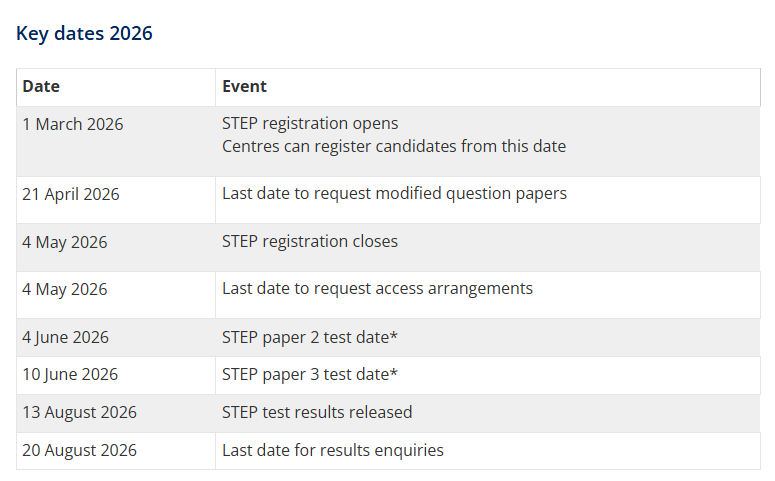775x481 pixels.
Task: Click the 'STEP registration closes' event
Action: coord(310,241)
